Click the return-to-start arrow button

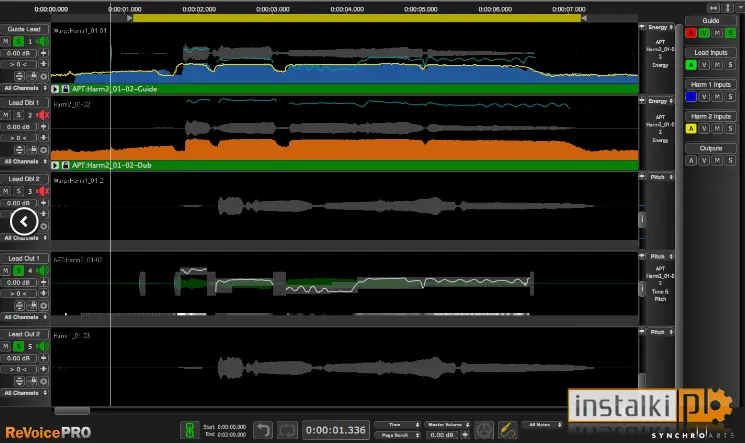(263, 430)
